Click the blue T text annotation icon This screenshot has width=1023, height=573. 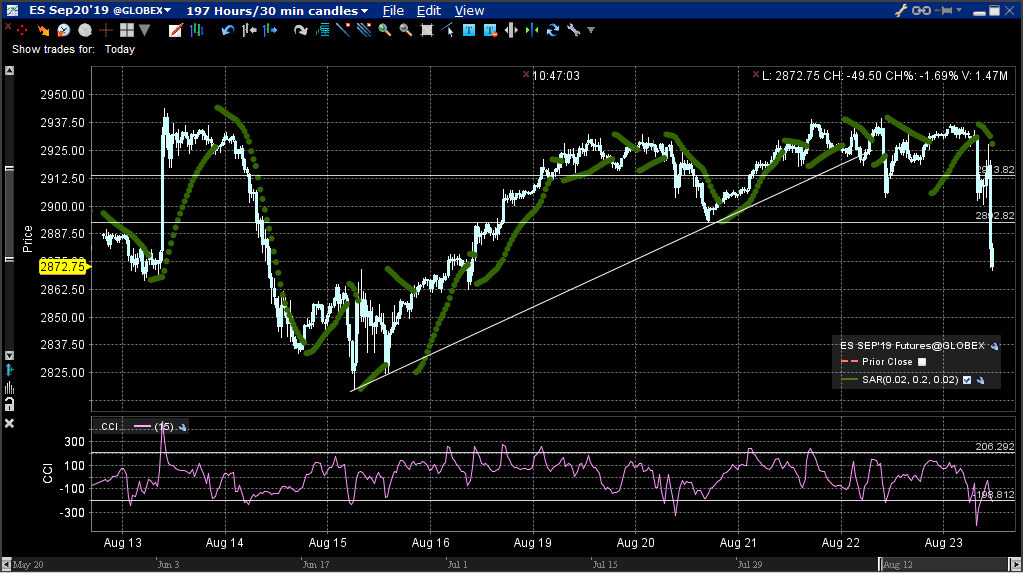(468, 30)
